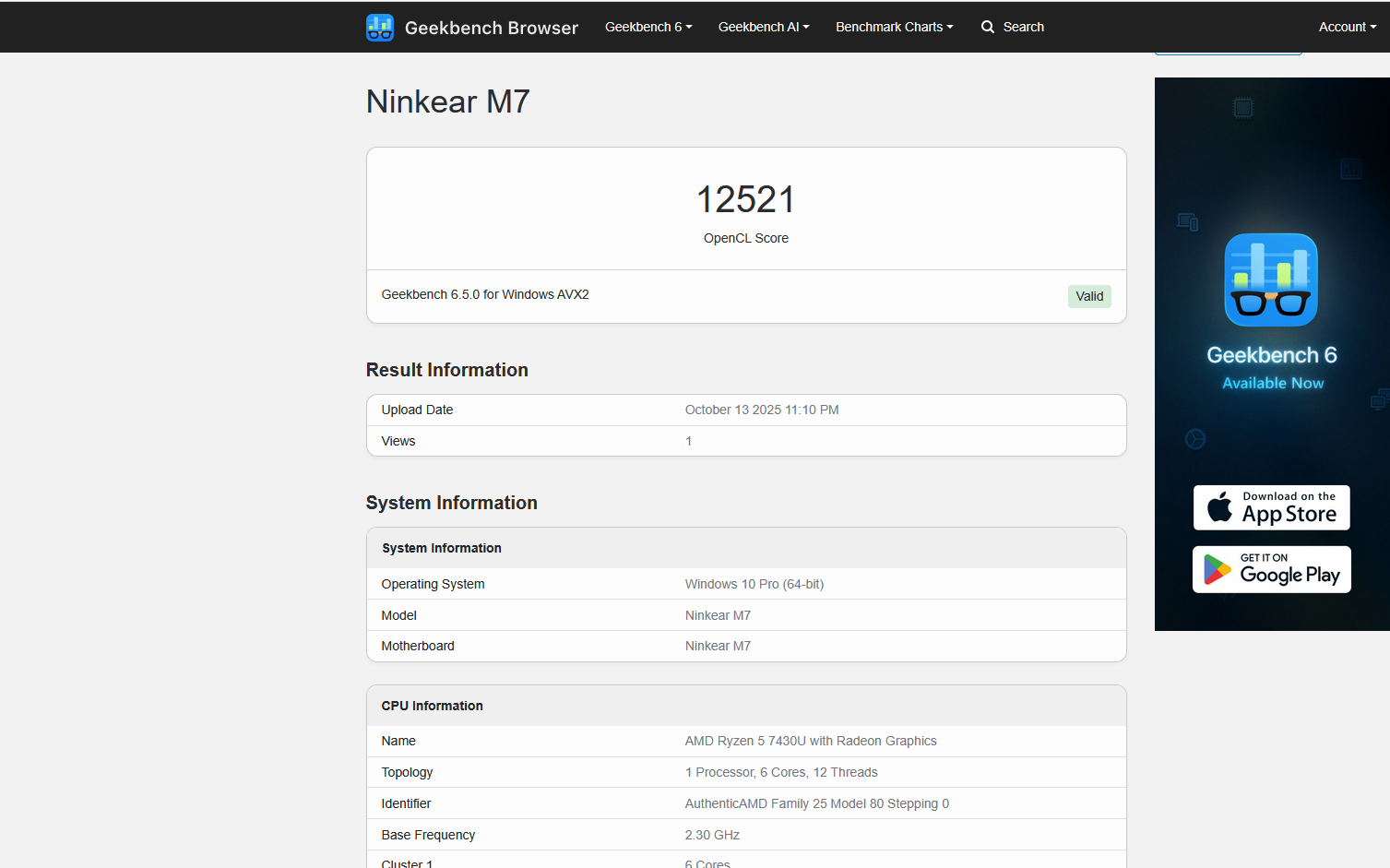1390x868 pixels.
Task: Expand the Geekbench AI dropdown
Action: tap(763, 27)
